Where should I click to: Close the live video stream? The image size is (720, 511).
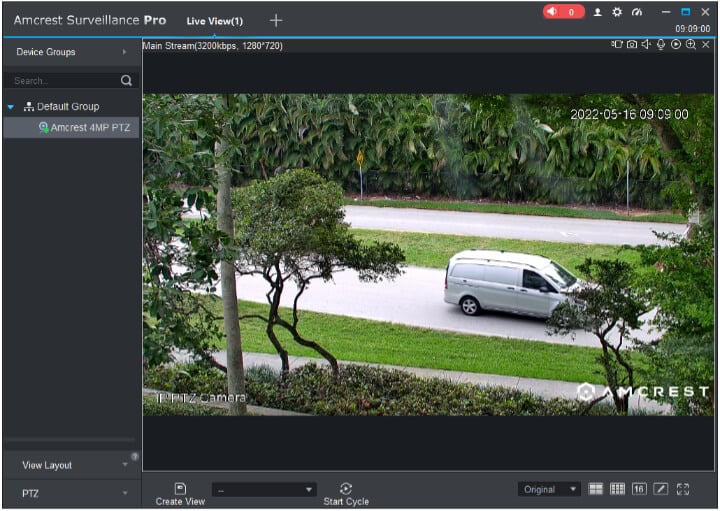pyautogui.click(x=706, y=45)
